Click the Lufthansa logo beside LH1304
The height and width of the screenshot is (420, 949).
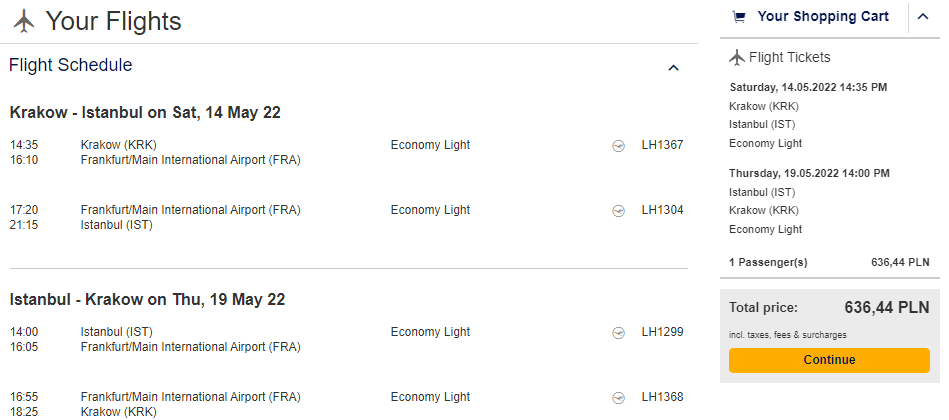(619, 210)
